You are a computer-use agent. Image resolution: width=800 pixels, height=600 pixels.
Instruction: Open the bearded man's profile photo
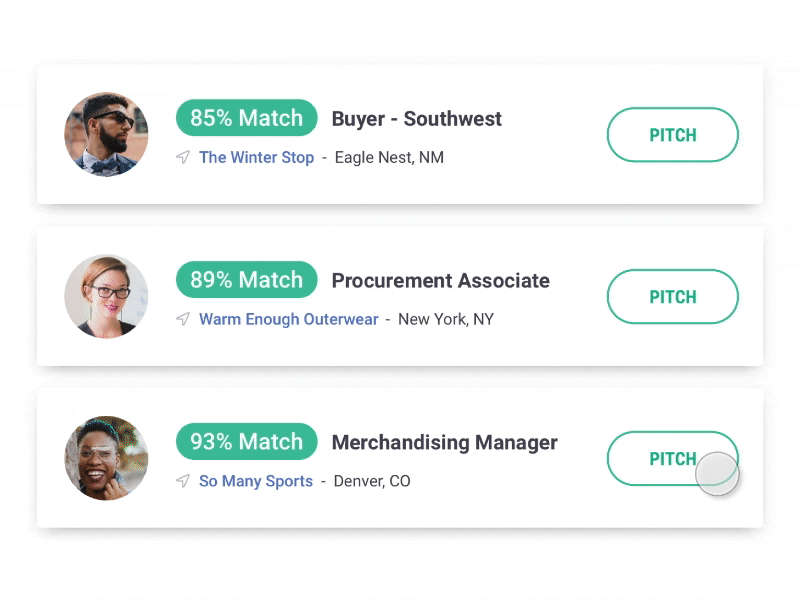pyautogui.click(x=106, y=135)
